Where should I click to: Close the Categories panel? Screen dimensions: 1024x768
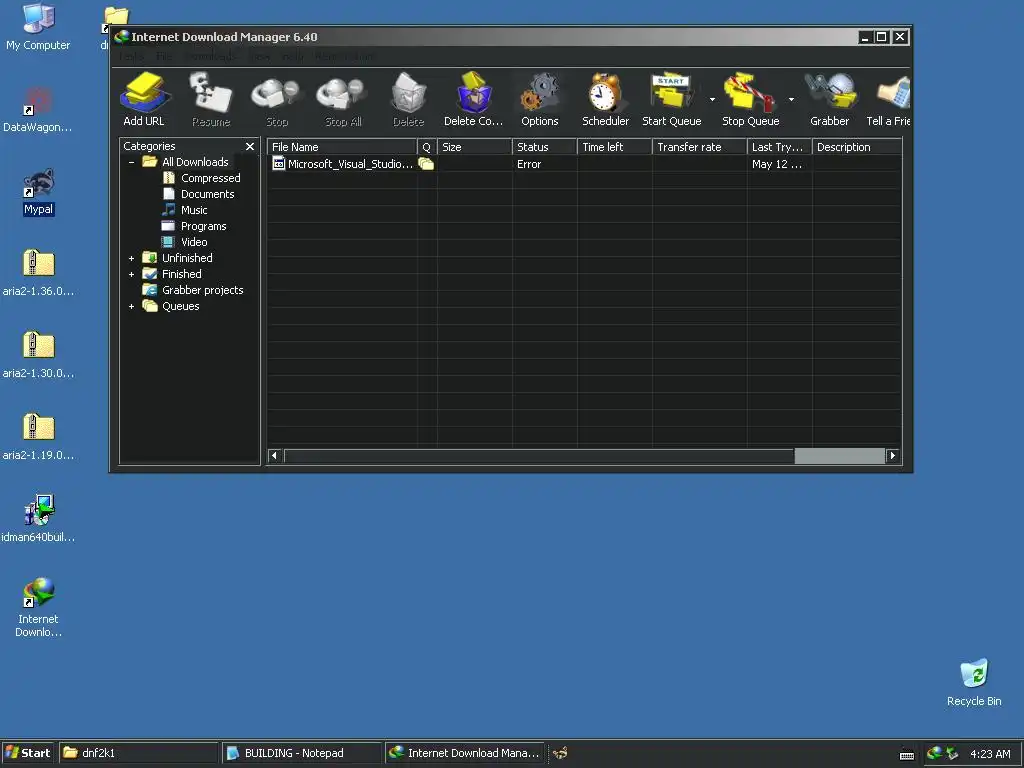coord(249,146)
